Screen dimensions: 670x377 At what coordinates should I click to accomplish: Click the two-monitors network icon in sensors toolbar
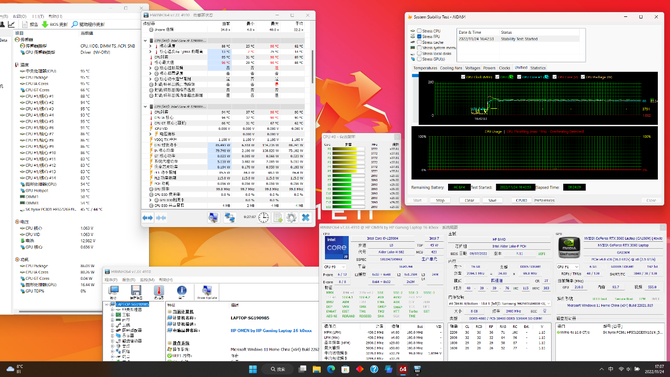(x=229, y=218)
